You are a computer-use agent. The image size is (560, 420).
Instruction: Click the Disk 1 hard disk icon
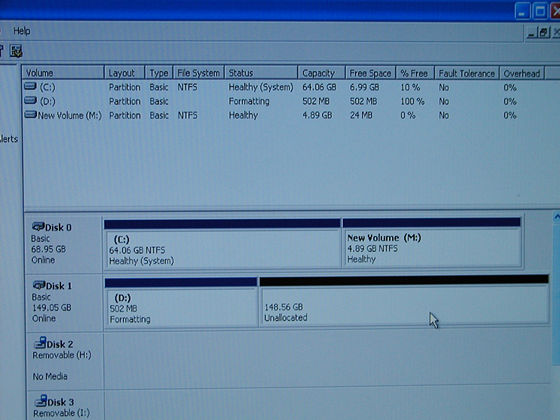coord(39,285)
